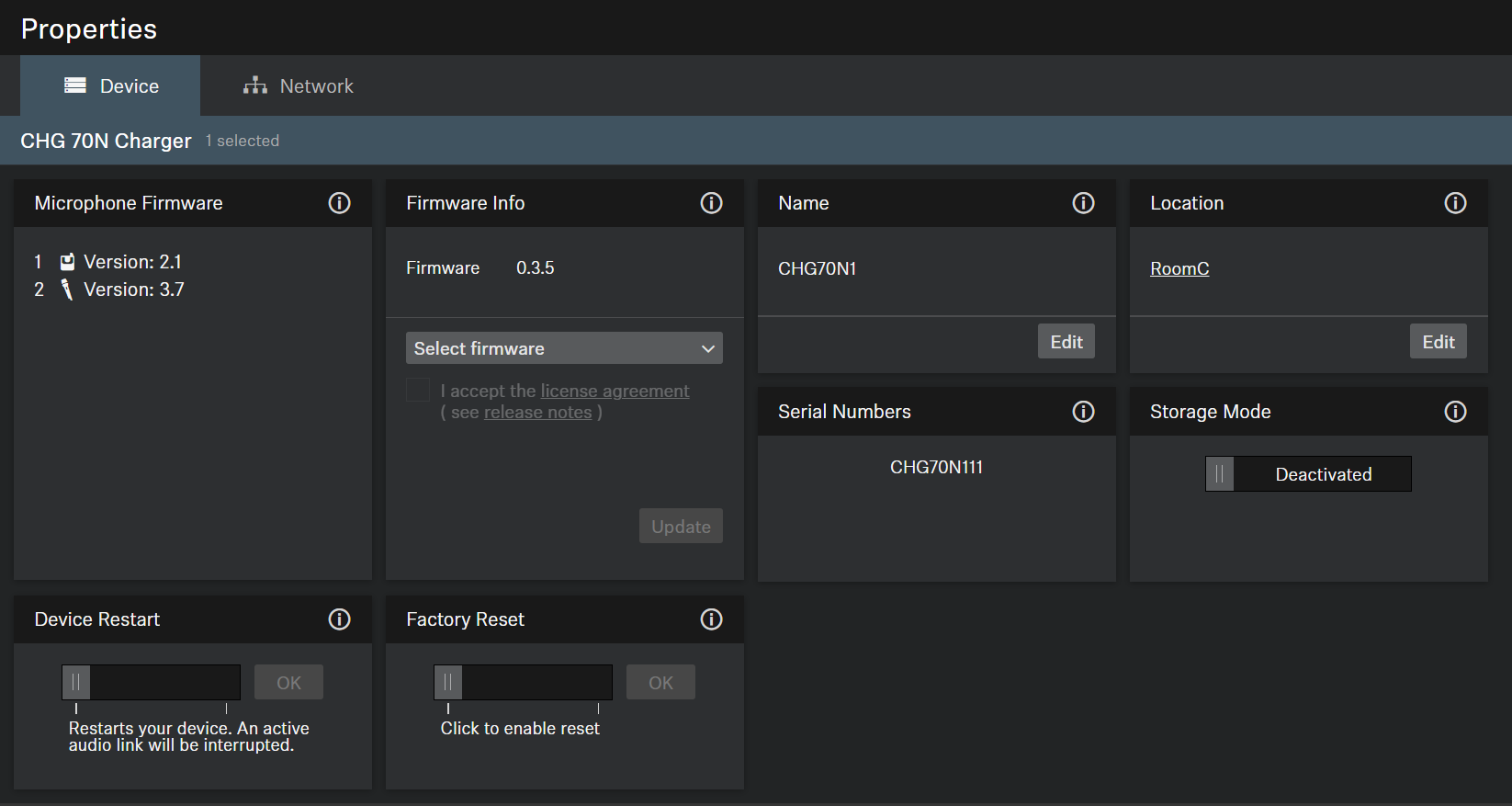Accept the license agreement checkbox

click(x=418, y=391)
